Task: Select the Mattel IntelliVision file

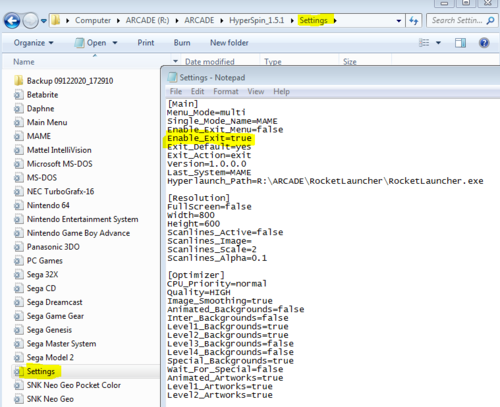Action: coord(53,150)
